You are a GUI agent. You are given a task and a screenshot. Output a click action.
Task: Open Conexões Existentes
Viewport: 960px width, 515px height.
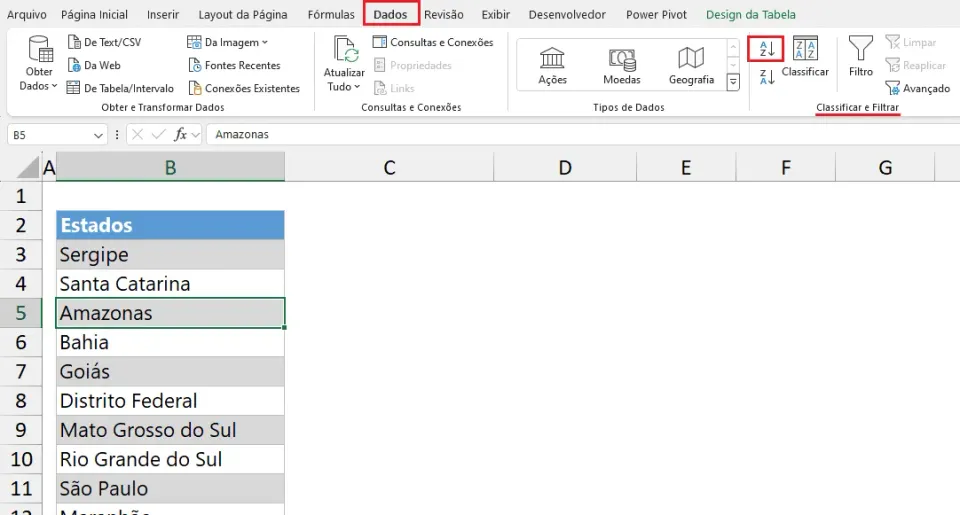[244, 88]
